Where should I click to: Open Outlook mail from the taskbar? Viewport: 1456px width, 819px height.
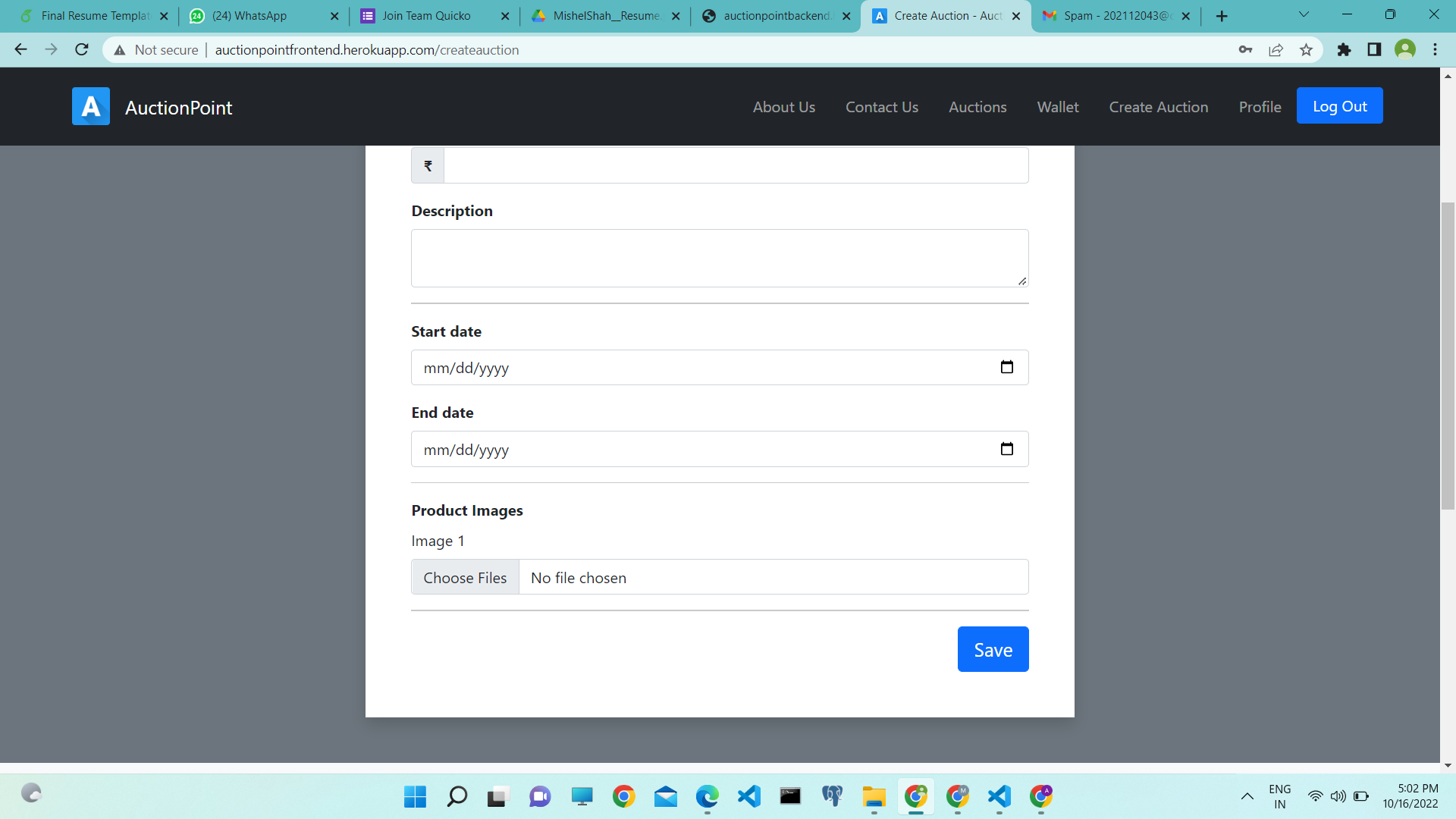(x=665, y=796)
